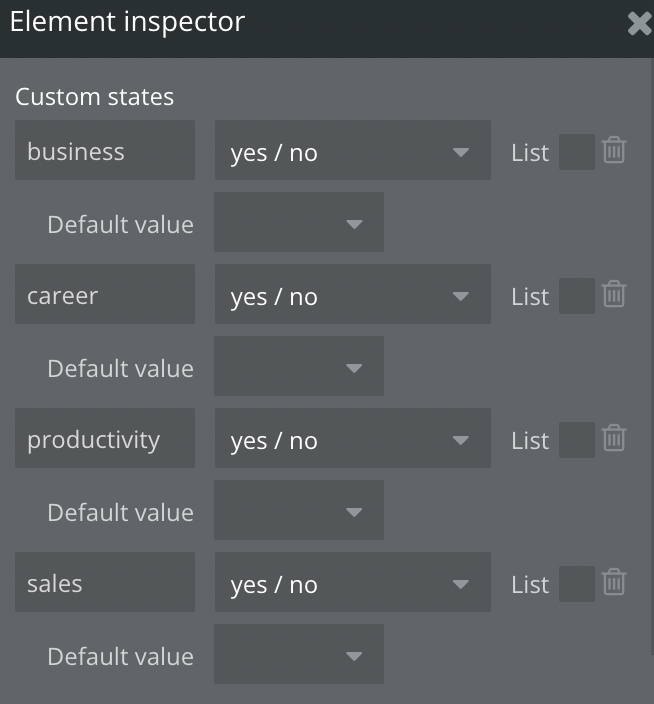Choose default value for productivity state
This screenshot has width=654, height=704.
coord(299,511)
